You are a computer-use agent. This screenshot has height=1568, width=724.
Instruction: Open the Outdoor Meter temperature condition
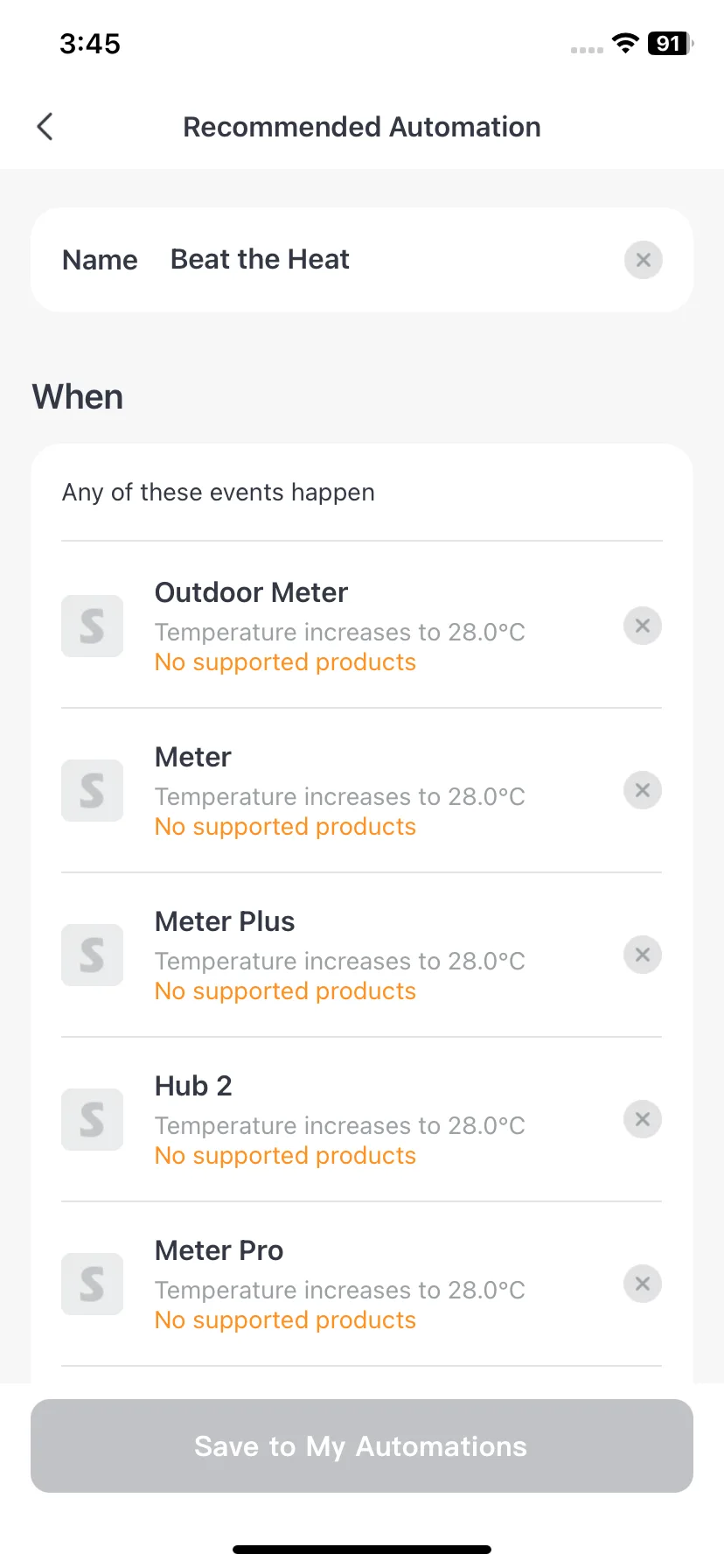(x=340, y=632)
